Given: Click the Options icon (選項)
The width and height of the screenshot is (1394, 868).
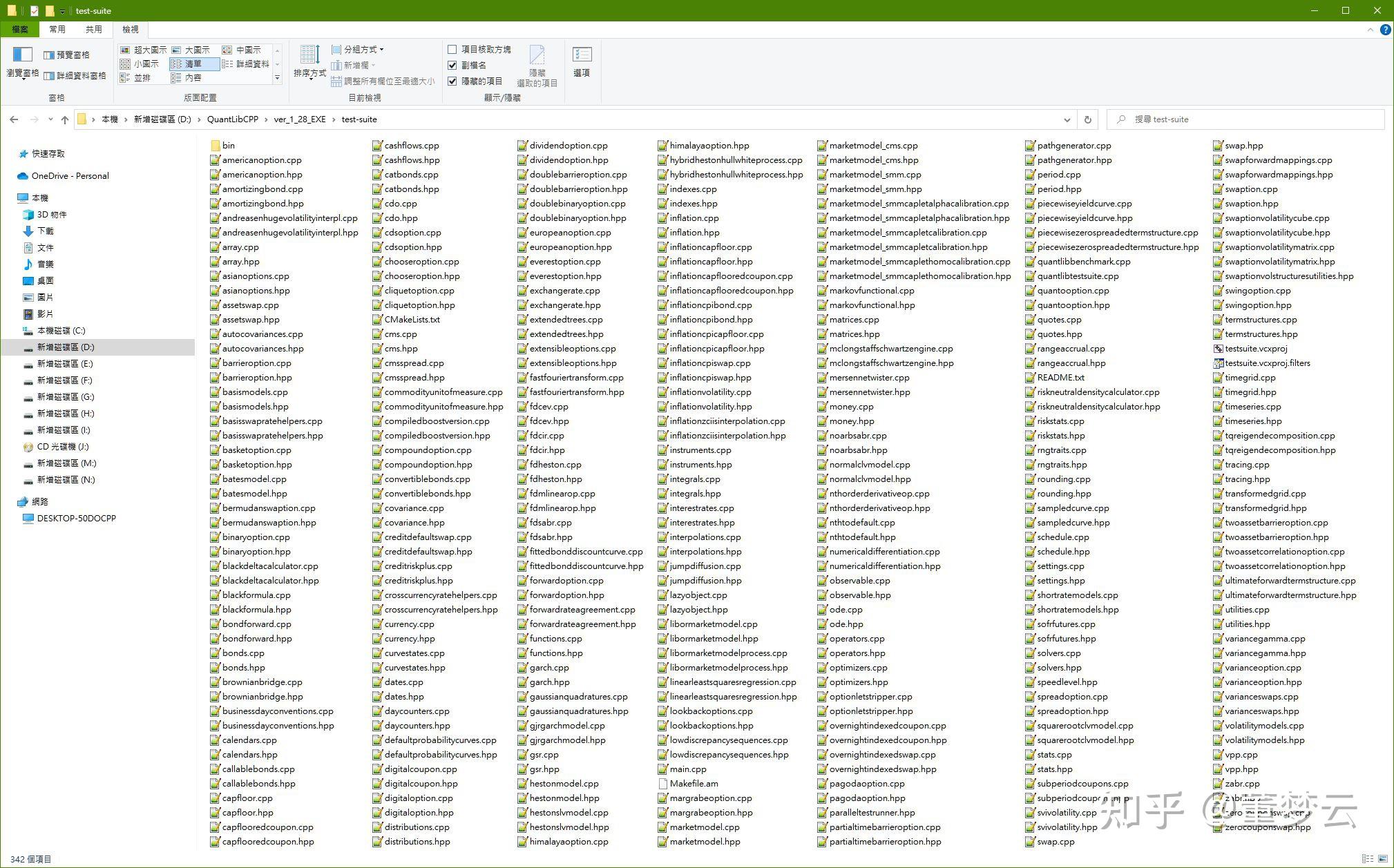Looking at the screenshot, I should [582, 61].
